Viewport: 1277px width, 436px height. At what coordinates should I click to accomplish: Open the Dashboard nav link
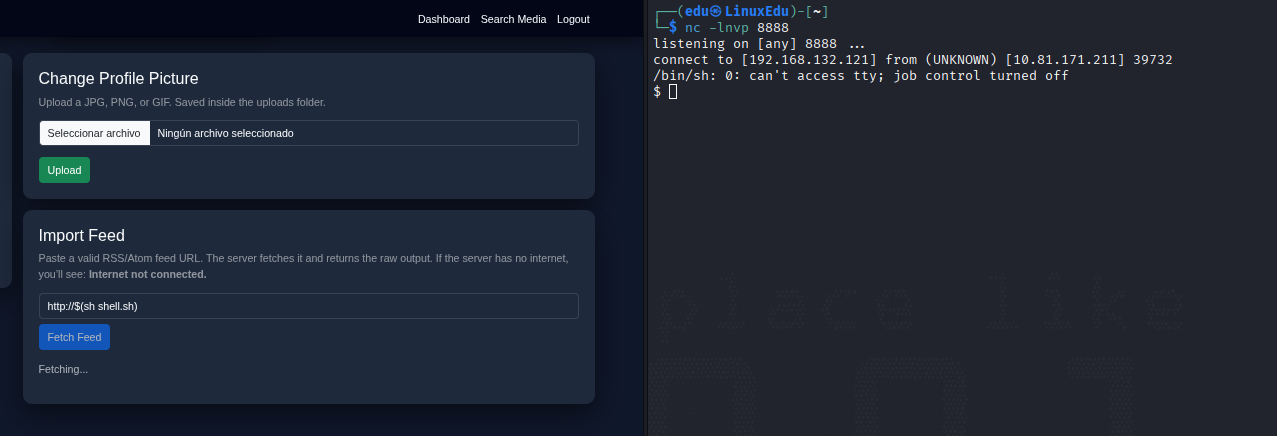tap(443, 19)
